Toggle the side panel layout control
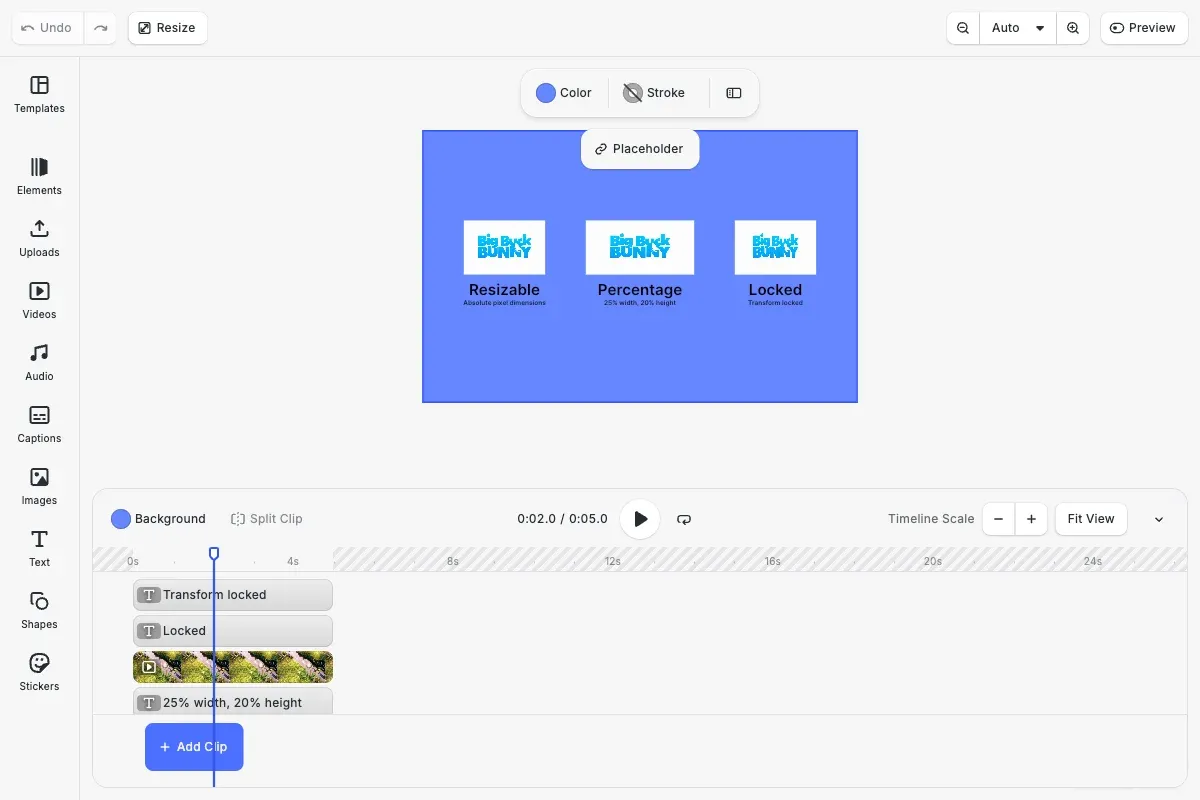The width and height of the screenshot is (1200, 800). (x=733, y=92)
